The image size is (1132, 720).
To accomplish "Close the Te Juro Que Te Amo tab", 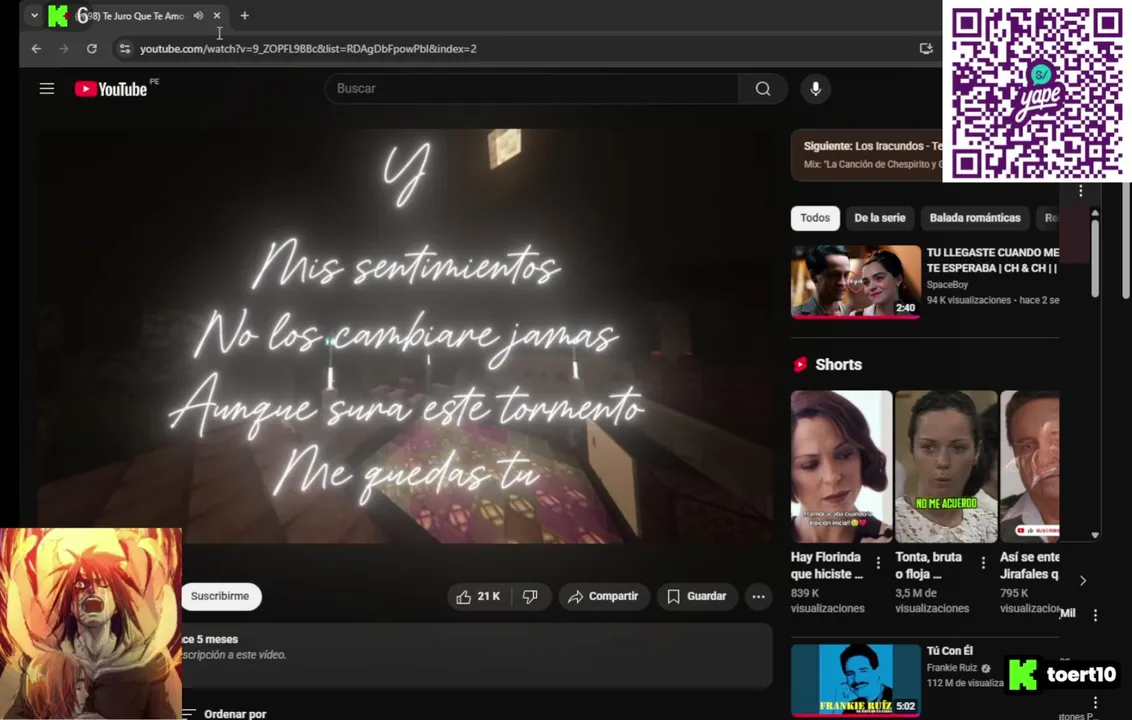I will [217, 15].
